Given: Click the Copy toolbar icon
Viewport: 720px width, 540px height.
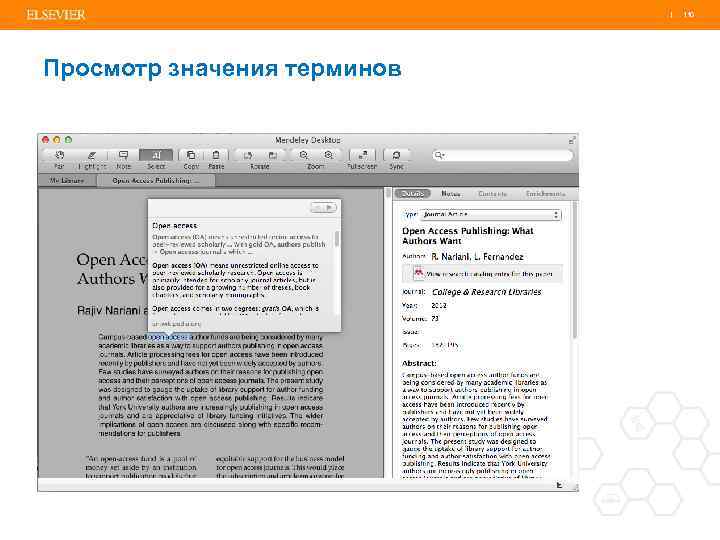Looking at the screenshot, I should (x=191, y=155).
